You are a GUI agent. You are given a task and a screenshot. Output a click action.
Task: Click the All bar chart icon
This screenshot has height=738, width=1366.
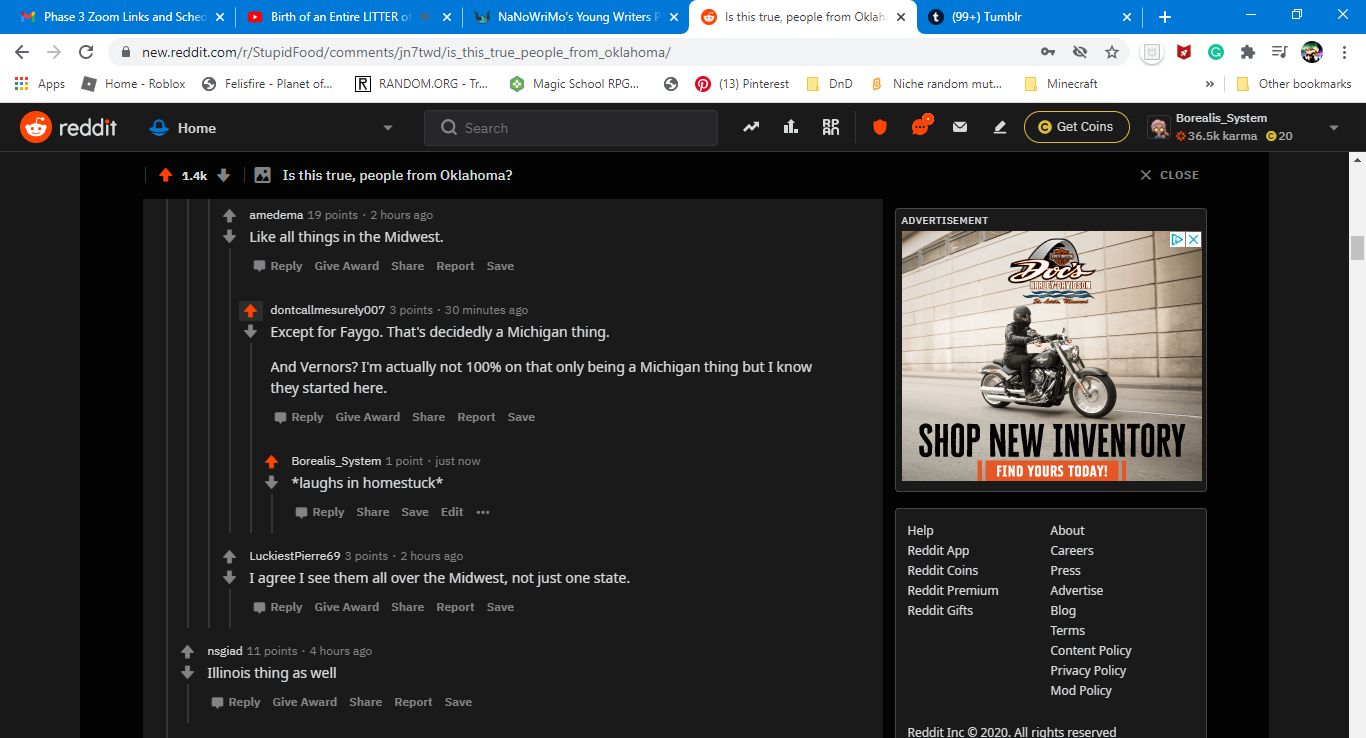click(791, 127)
